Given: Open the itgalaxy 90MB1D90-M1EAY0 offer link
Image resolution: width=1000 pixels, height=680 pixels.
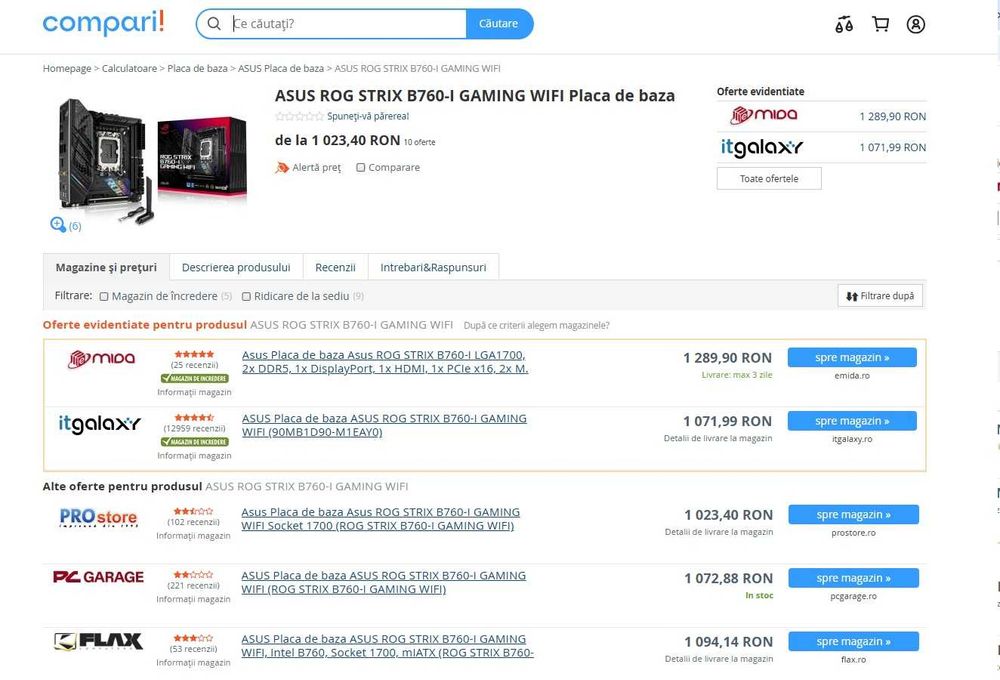Looking at the screenshot, I should (384, 425).
